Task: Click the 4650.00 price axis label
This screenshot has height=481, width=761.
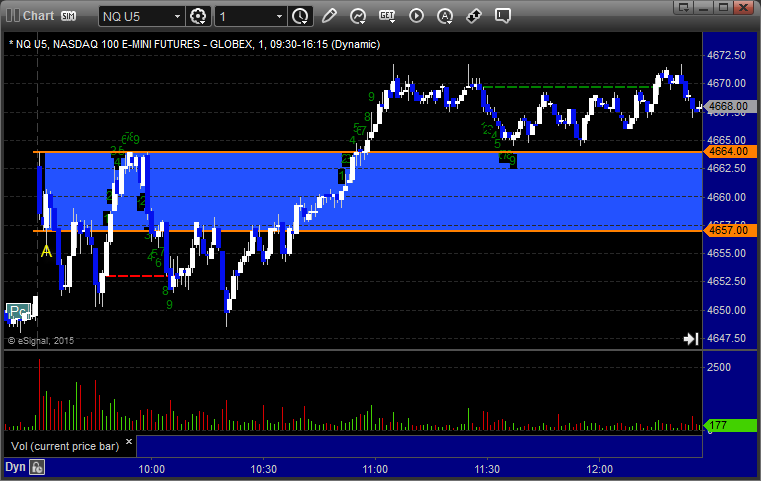Action: point(727,310)
